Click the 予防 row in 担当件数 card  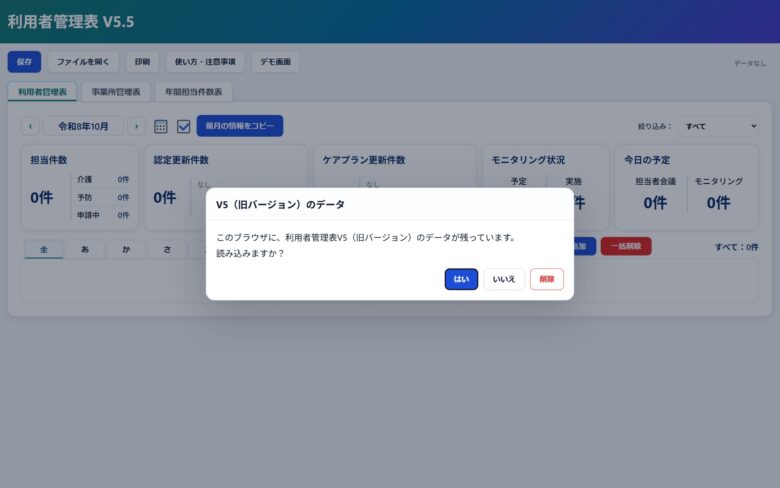point(103,197)
